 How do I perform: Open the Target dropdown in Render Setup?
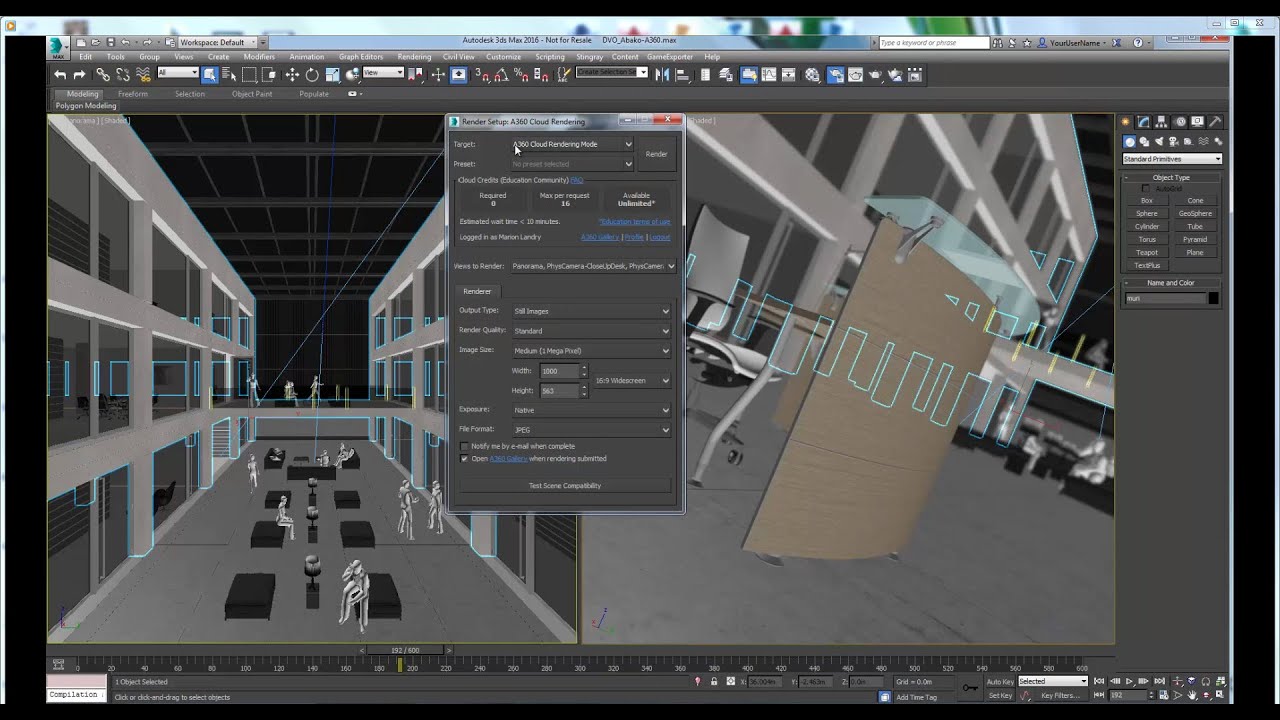(x=572, y=144)
